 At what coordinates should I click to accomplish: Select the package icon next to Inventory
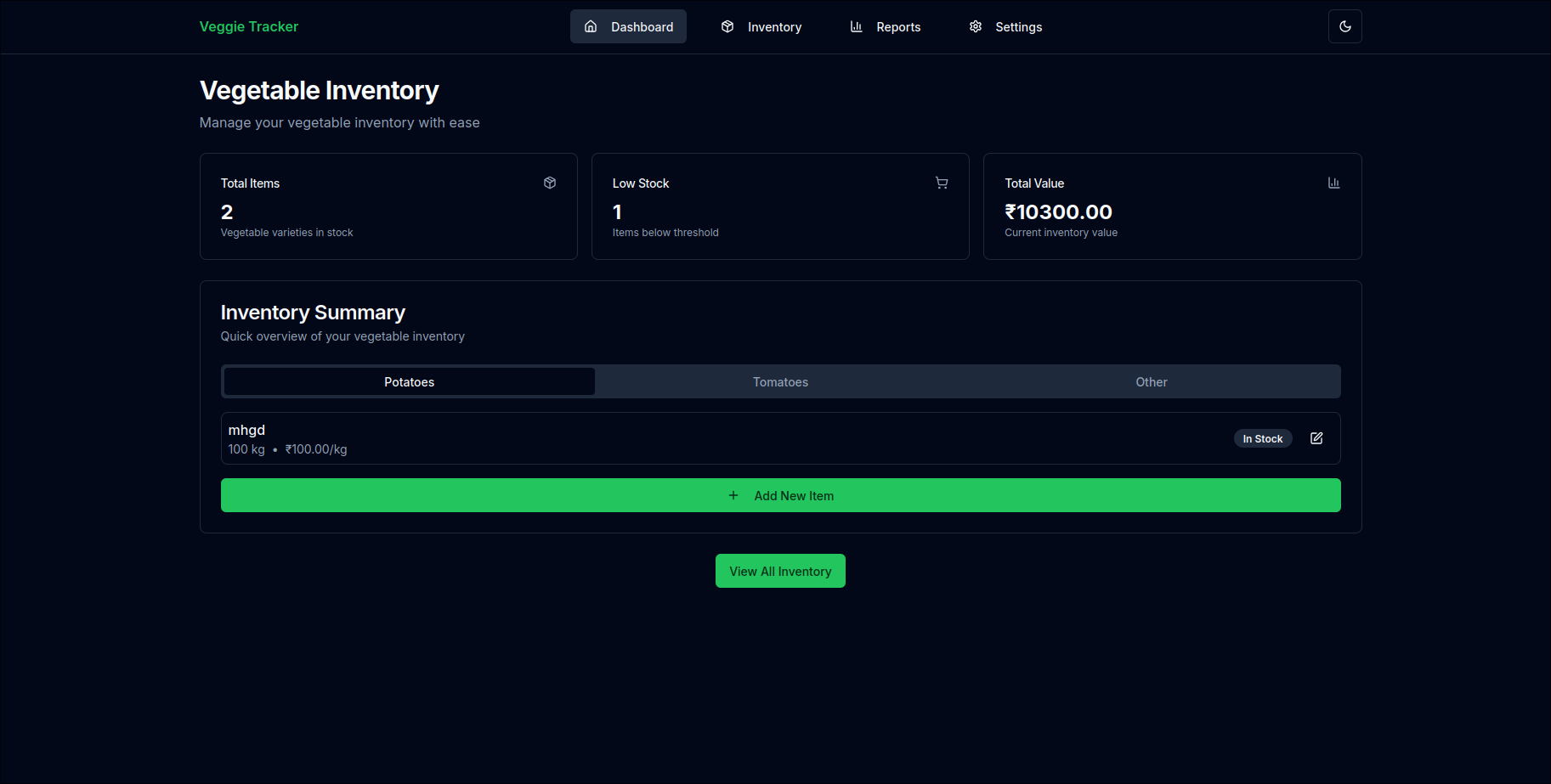[x=727, y=26]
